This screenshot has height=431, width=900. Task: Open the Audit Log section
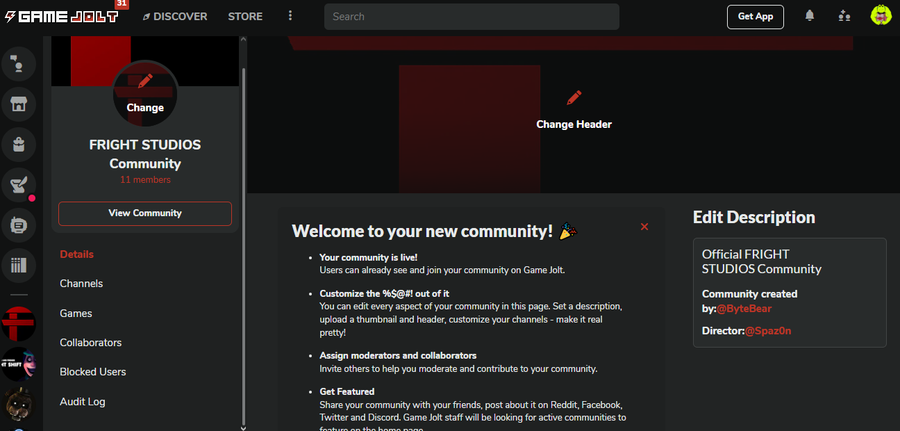point(83,402)
